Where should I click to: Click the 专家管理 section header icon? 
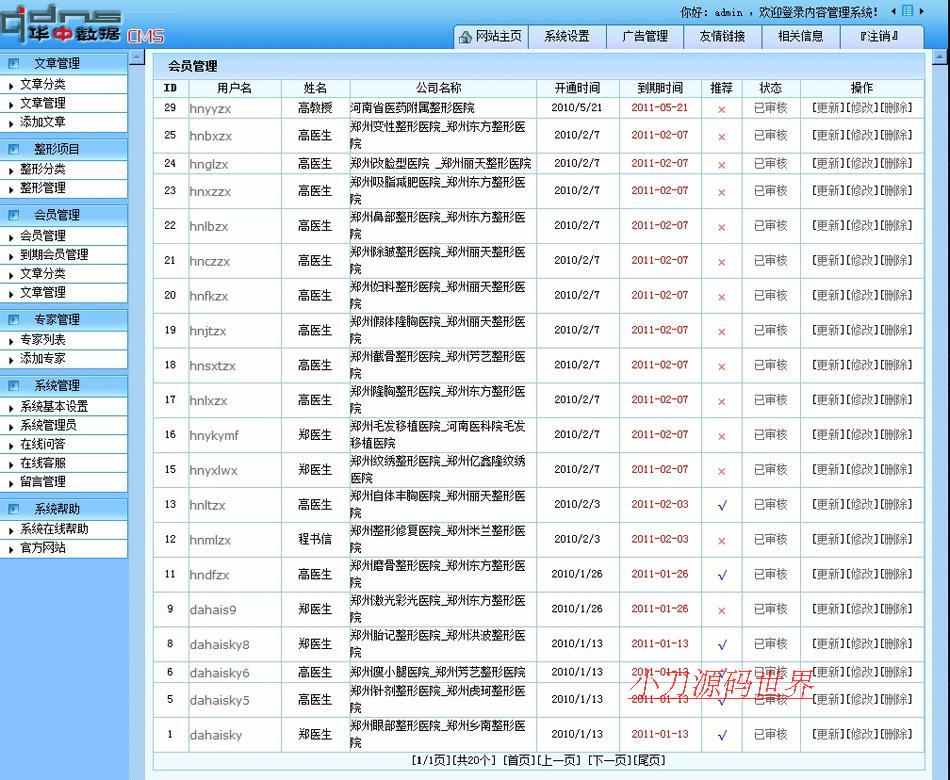click(x=14, y=319)
